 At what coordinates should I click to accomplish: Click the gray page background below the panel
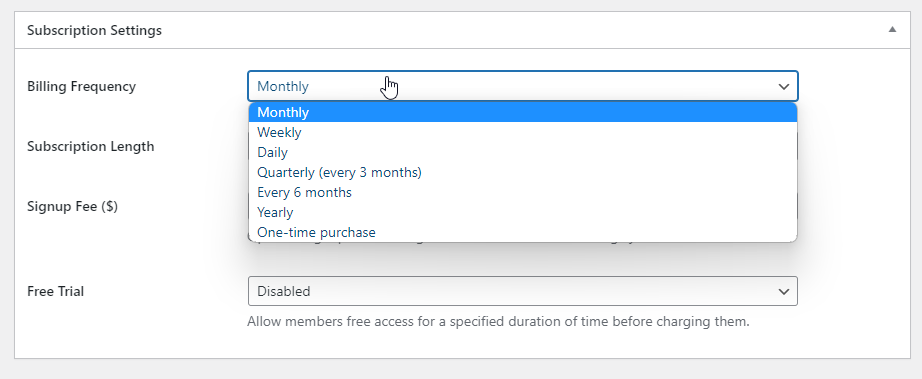pos(461,370)
